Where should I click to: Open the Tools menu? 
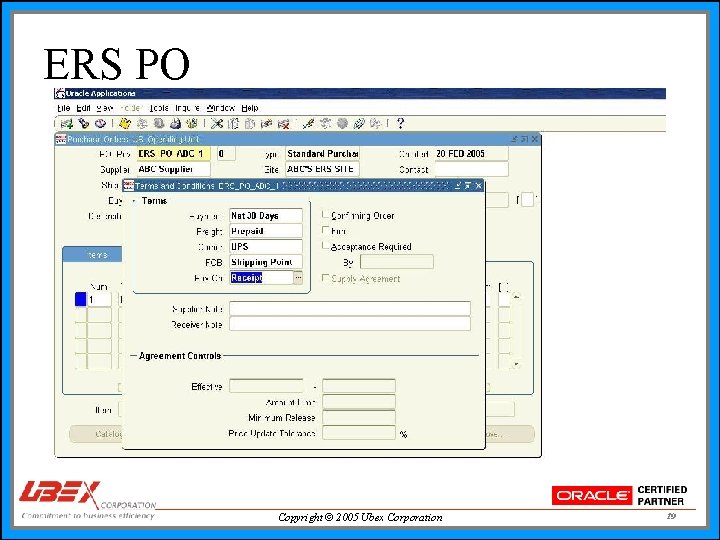[159, 108]
